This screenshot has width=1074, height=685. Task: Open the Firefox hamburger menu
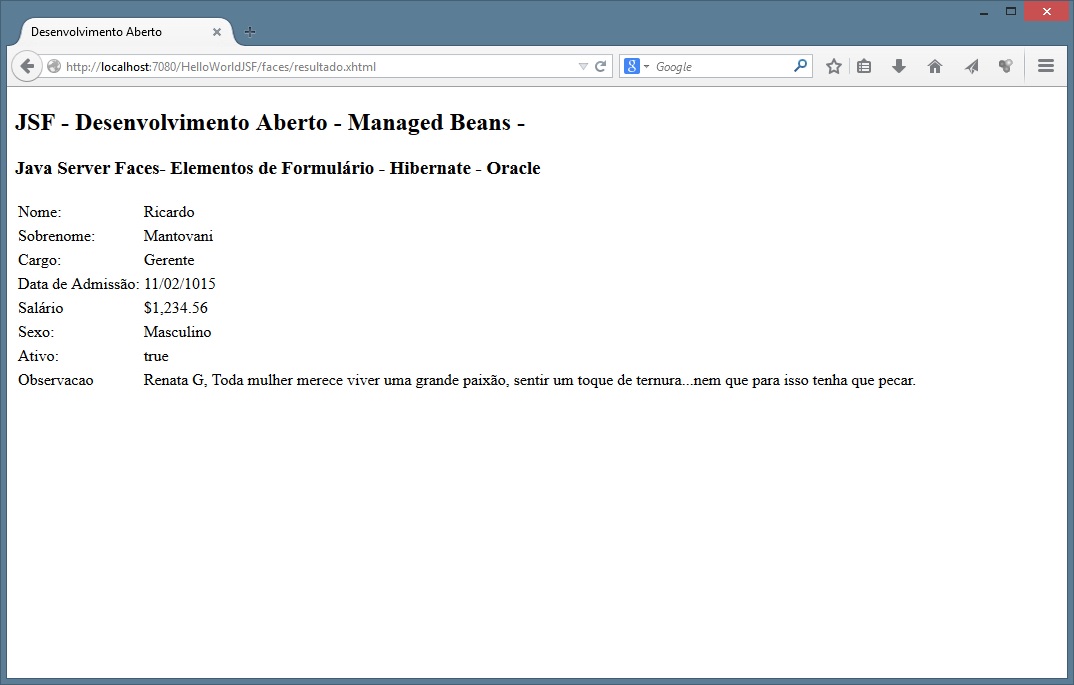coord(1046,66)
